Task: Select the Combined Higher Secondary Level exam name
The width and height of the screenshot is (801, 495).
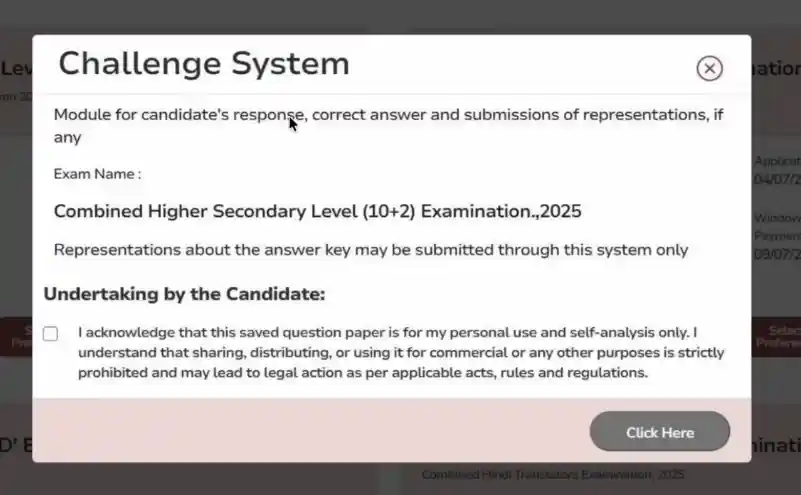Action: click(317, 211)
